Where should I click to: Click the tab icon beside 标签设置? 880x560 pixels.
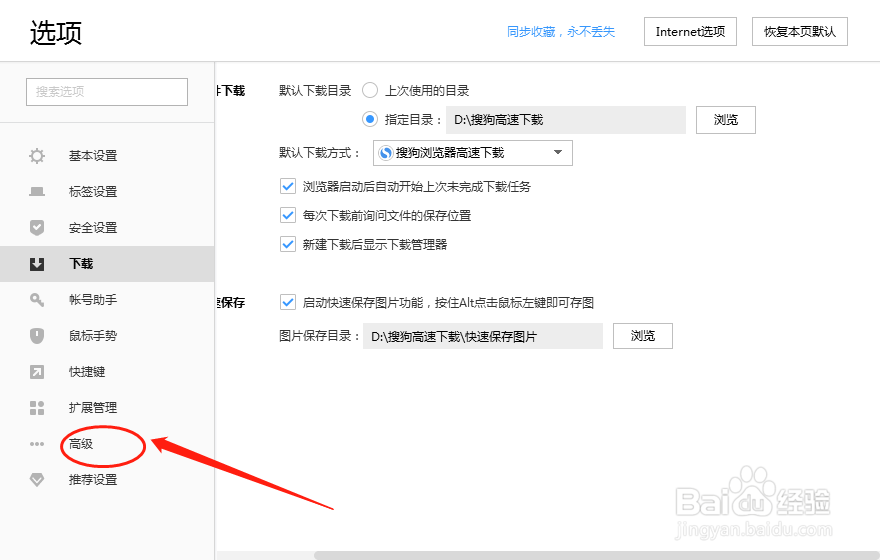click(37, 191)
